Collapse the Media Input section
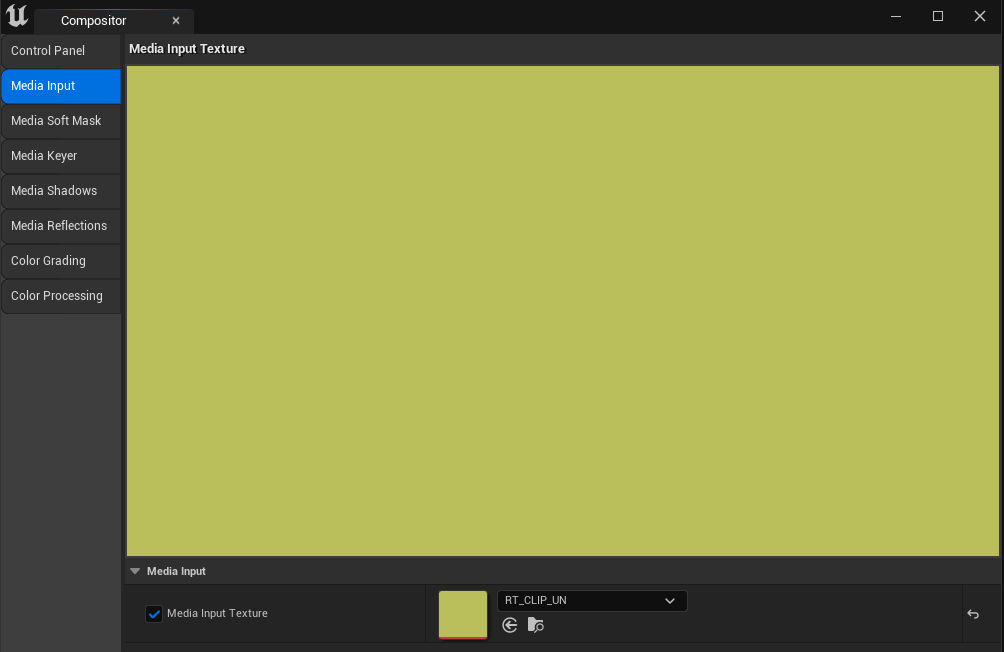1004x652 pixels. click(135, 572)
